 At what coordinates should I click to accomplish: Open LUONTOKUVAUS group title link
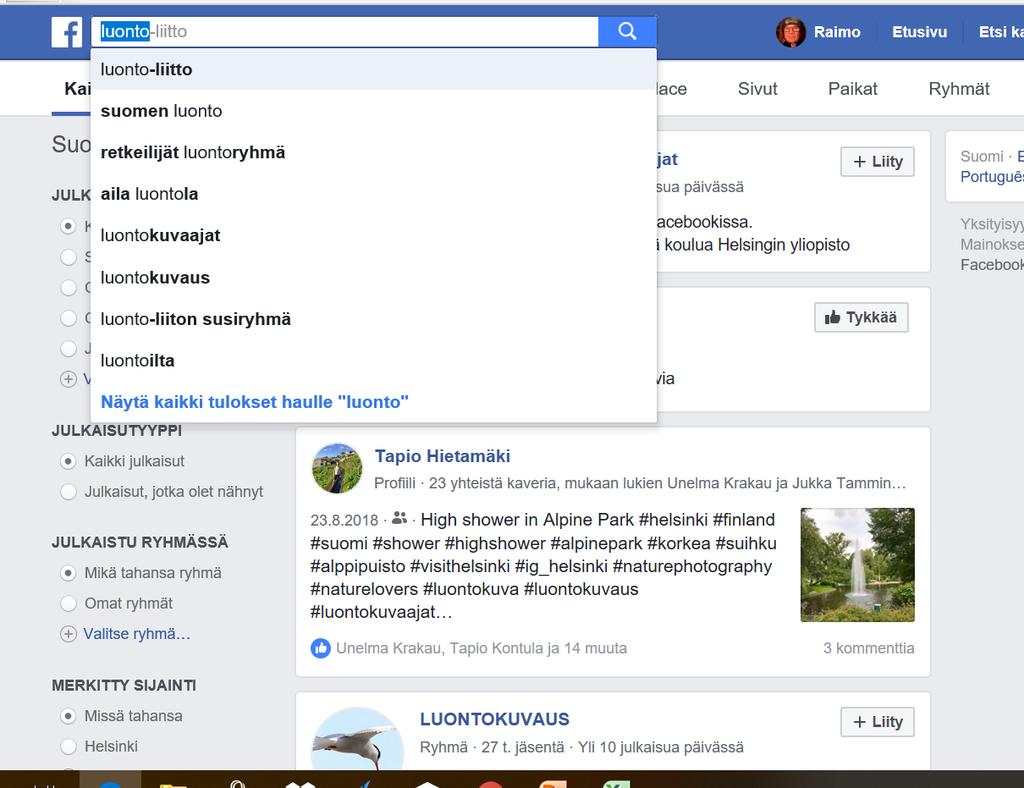[x=494, y=719]
